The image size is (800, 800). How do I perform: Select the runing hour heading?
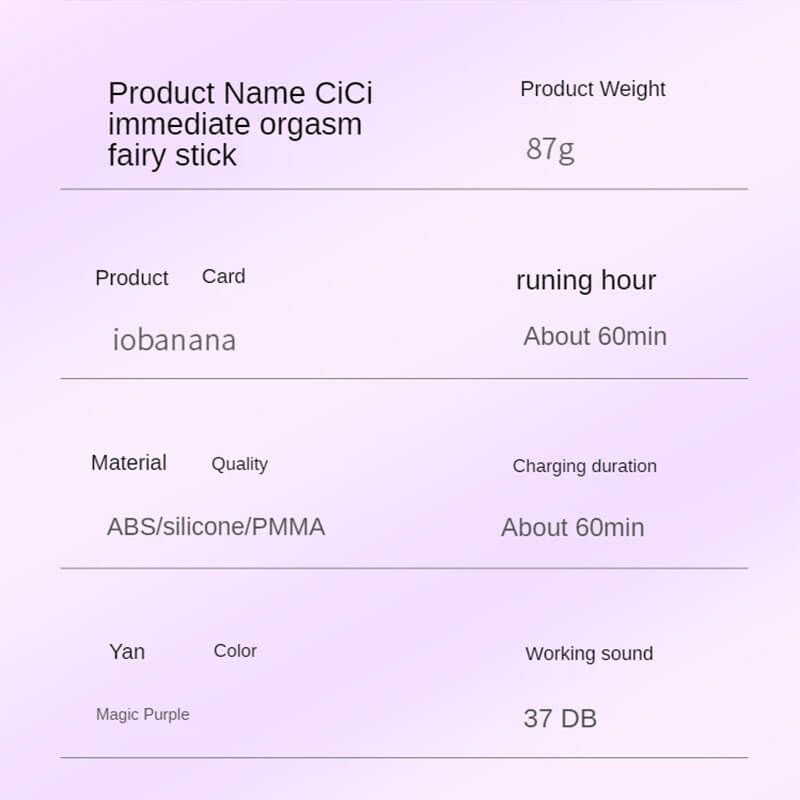pos(586,280)
